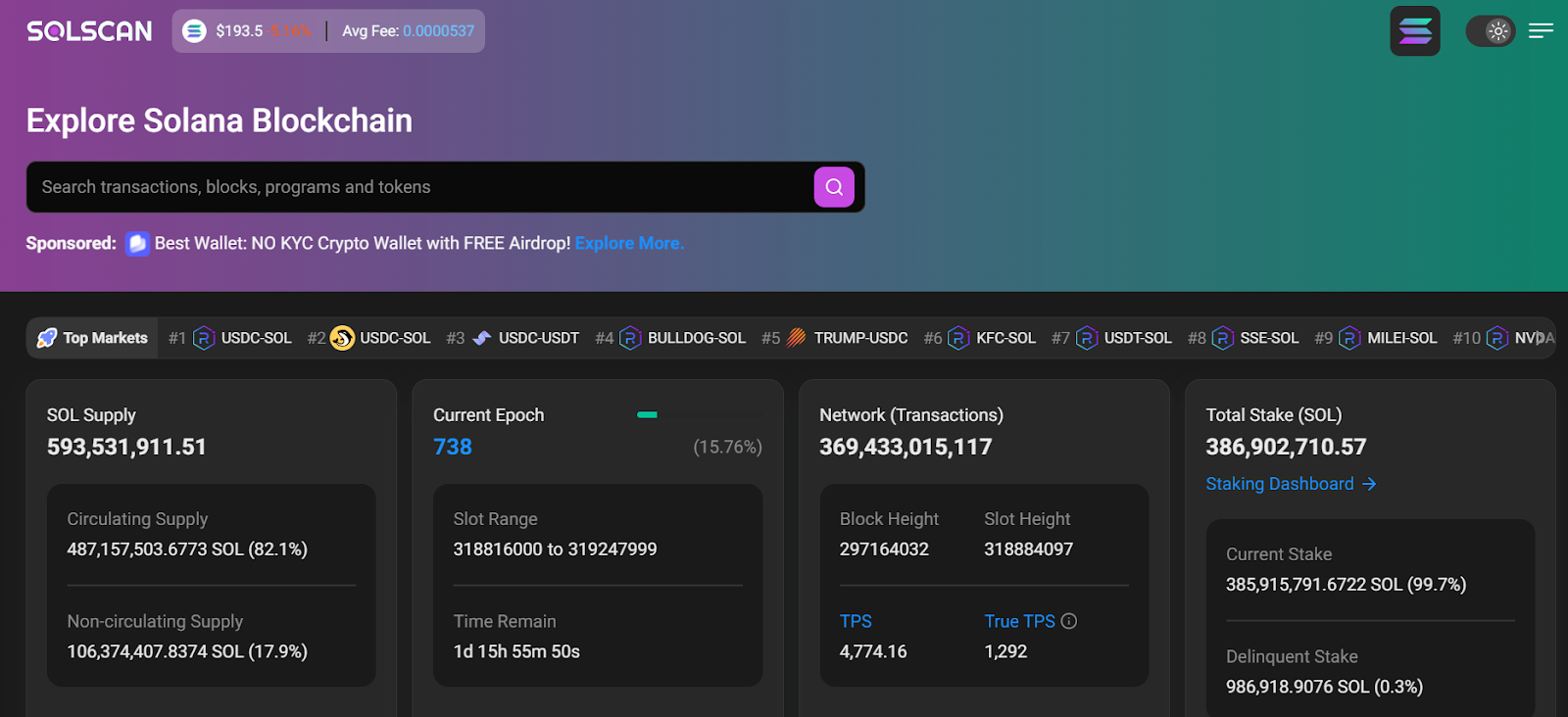This screenshot has width=1568, height=717.
Task: Click the Raydium icon for SSE-SOL
Action: [1223, 338]
